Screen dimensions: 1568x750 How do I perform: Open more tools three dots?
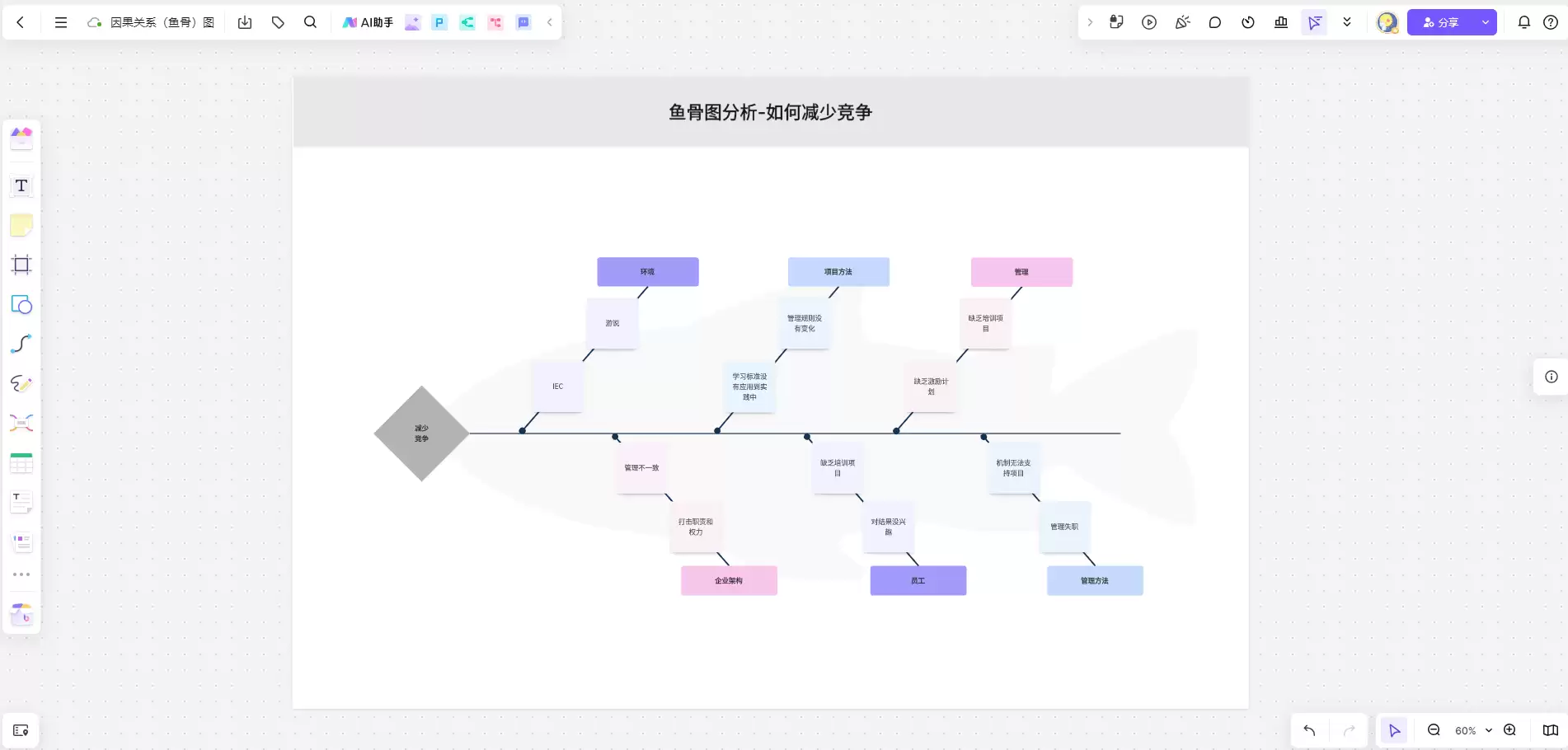[x=21, y=574]
